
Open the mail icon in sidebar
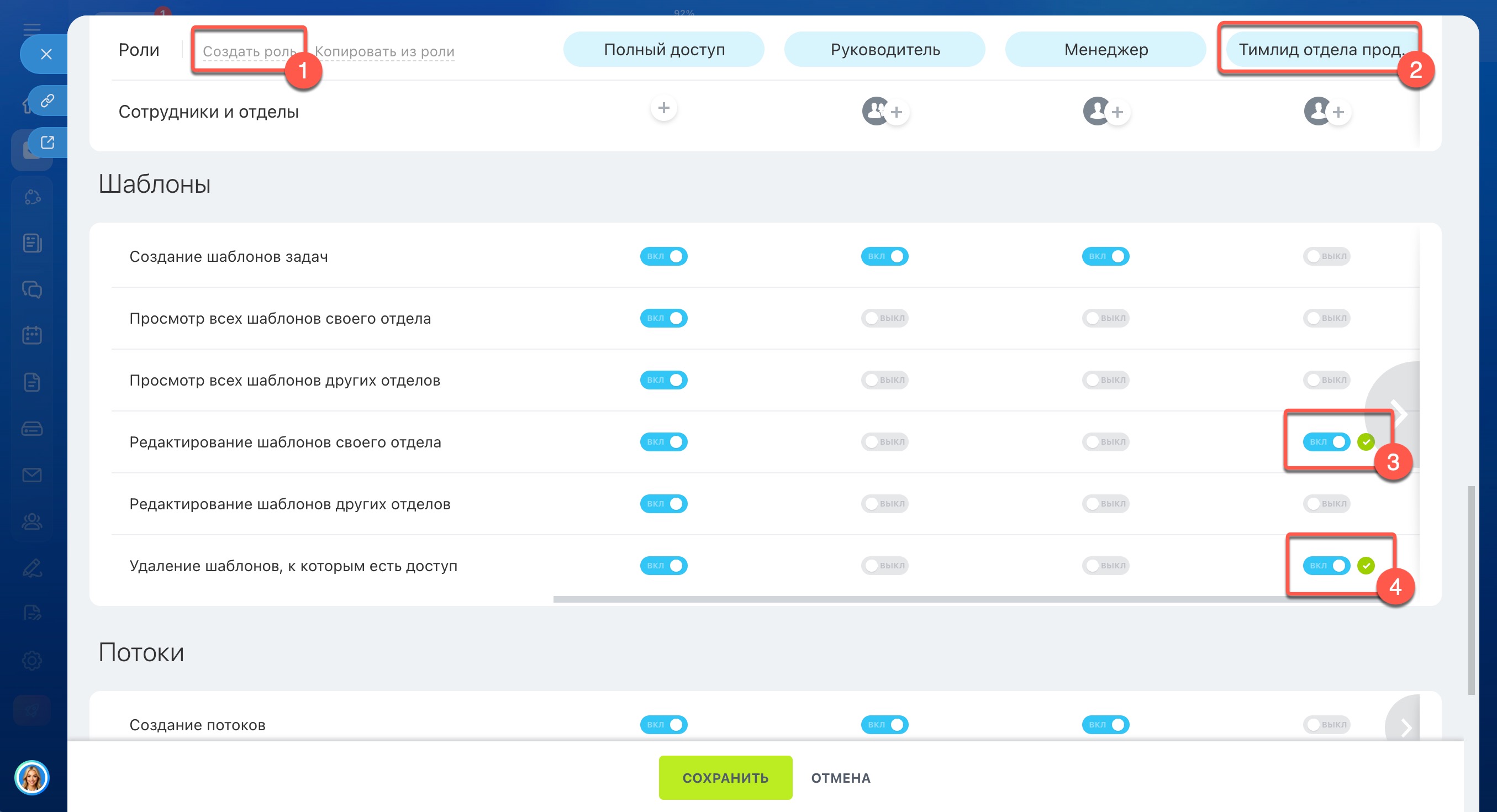coord(32,475)
